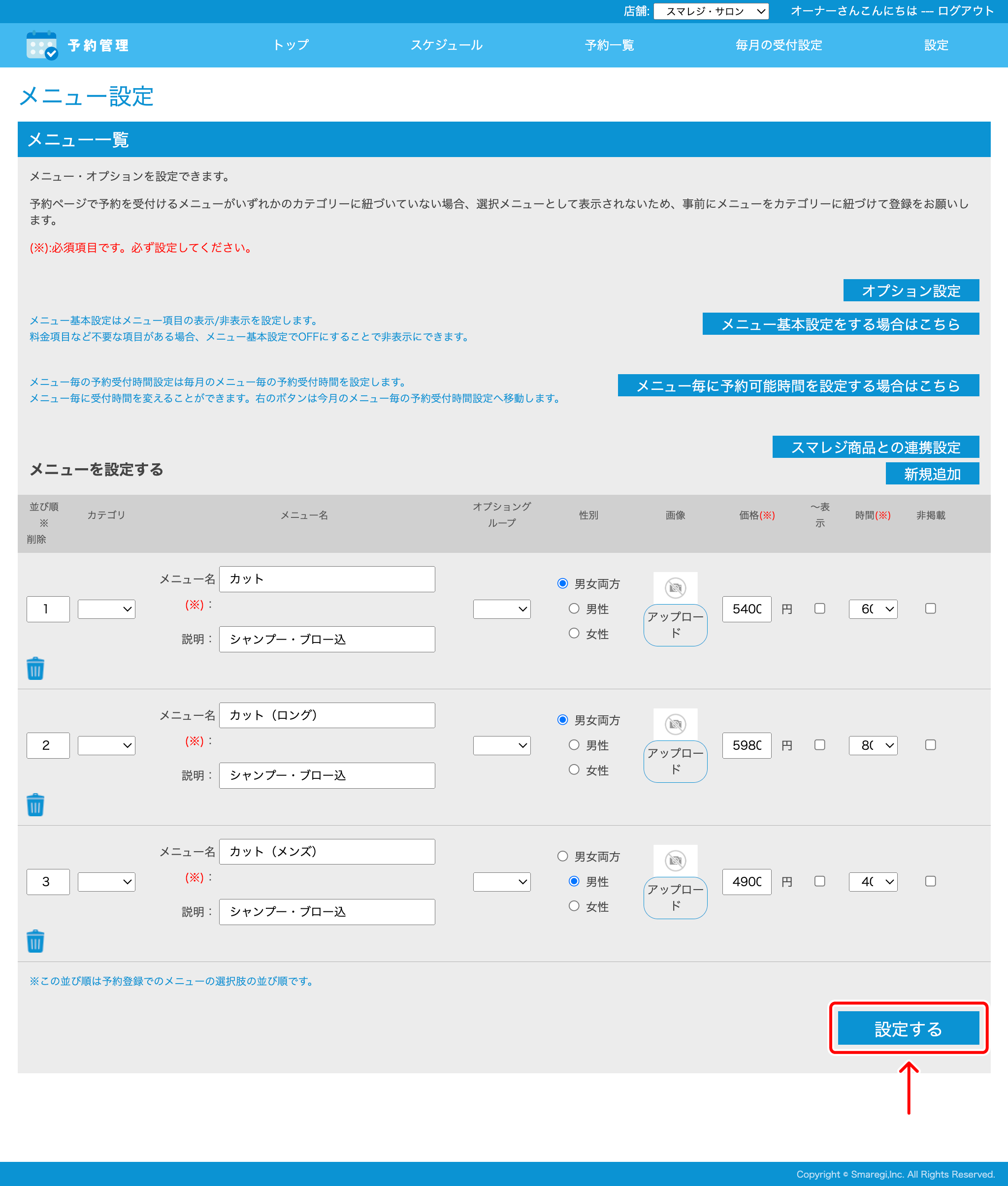This screenshot has height=1186, width=1008.
Task: Delete the カット（メンズ） menu via trash icon
Action: [35, 940]
